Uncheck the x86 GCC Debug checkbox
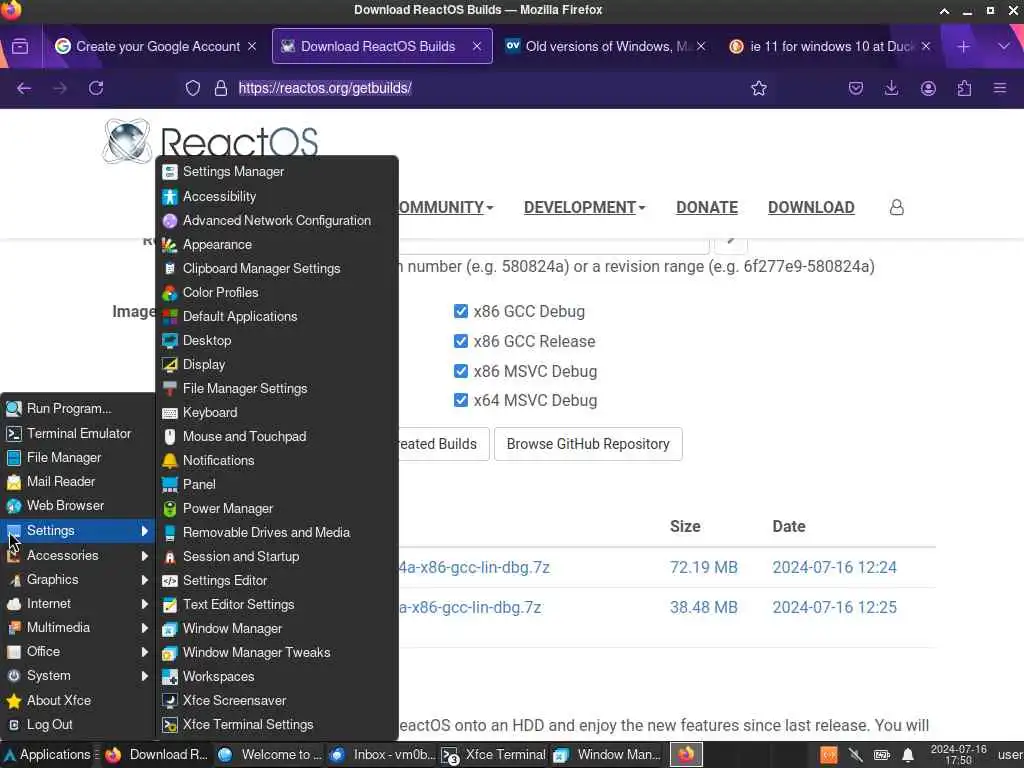The width and height of the screenshot is (1024, 768). pos(461,312)
